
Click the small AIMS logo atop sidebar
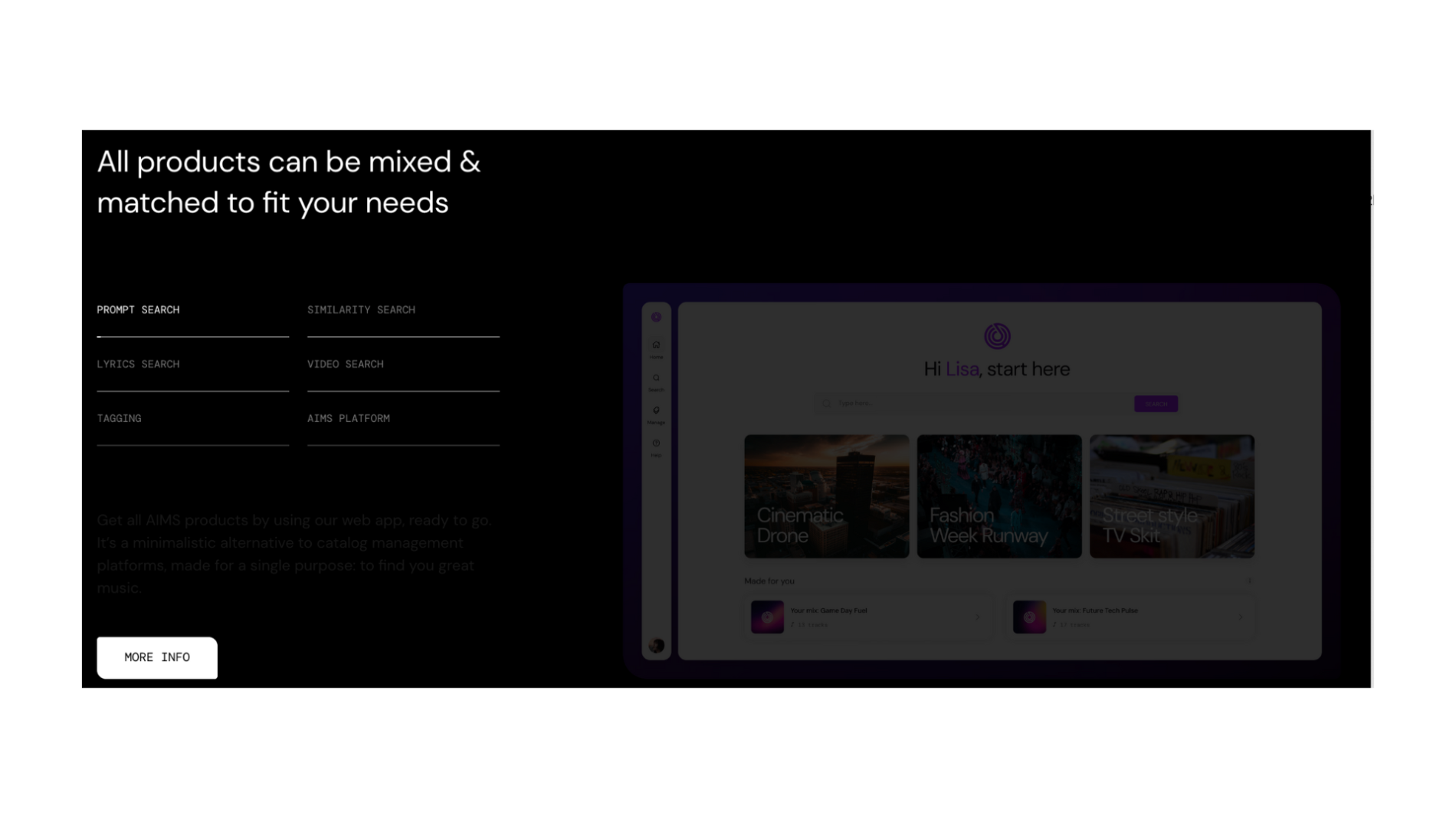[656, 317]
